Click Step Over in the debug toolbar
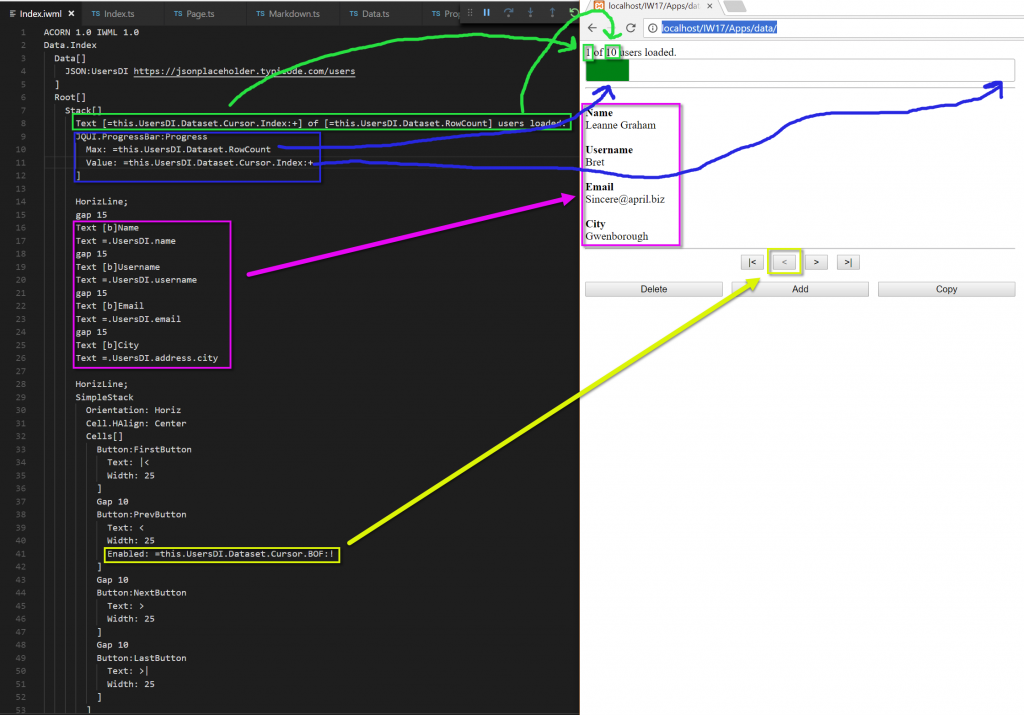1024x715 pixels. [x=509, y=12]
